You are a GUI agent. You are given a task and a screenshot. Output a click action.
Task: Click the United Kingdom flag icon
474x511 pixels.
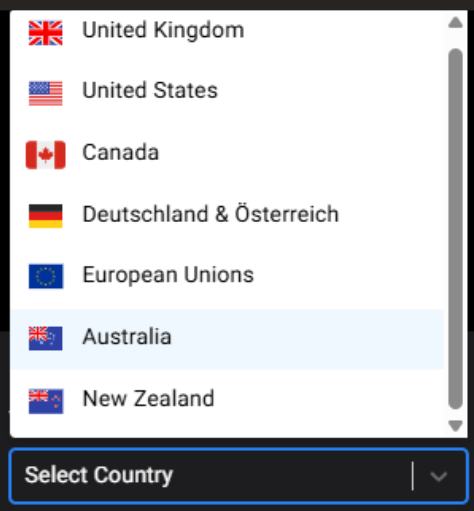[46, 33]
